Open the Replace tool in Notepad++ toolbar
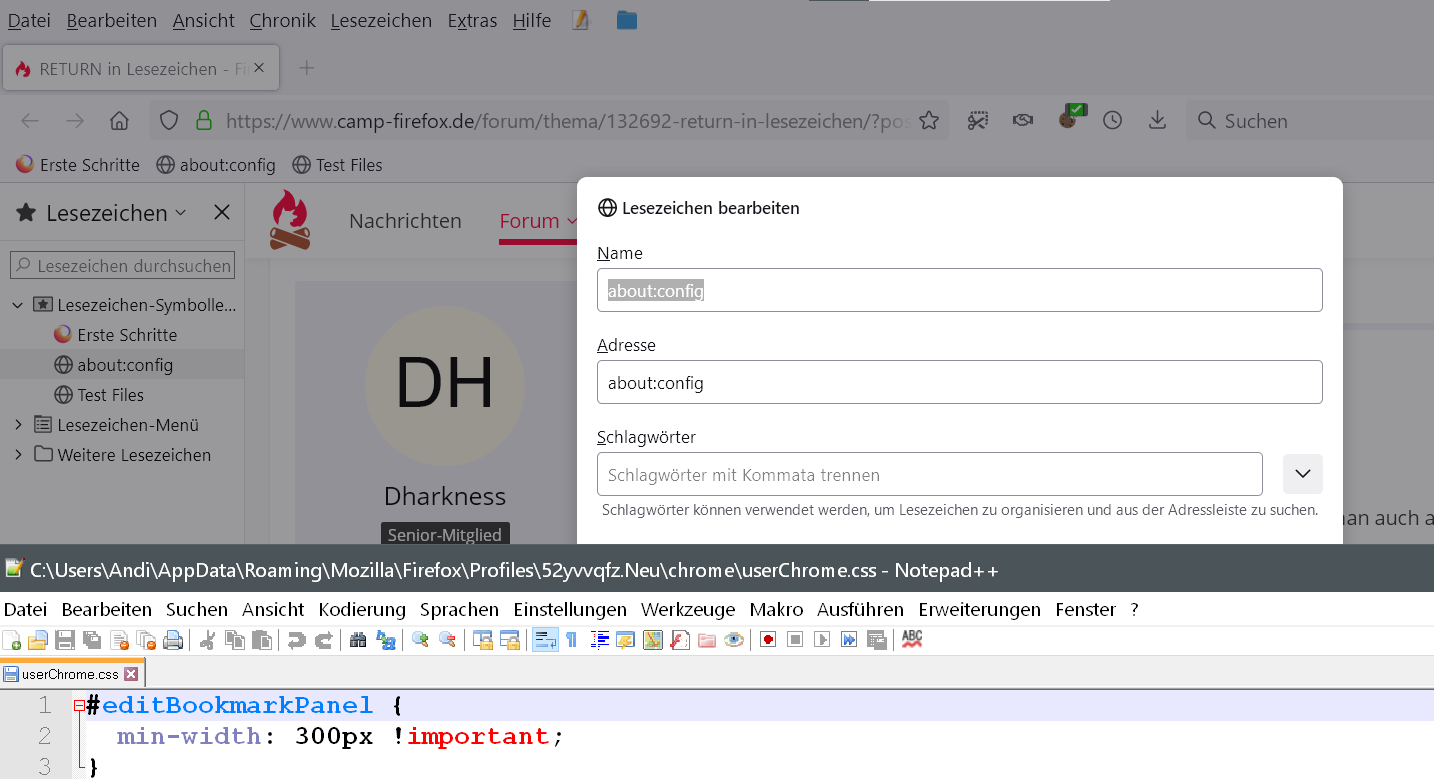 (385, 640)
